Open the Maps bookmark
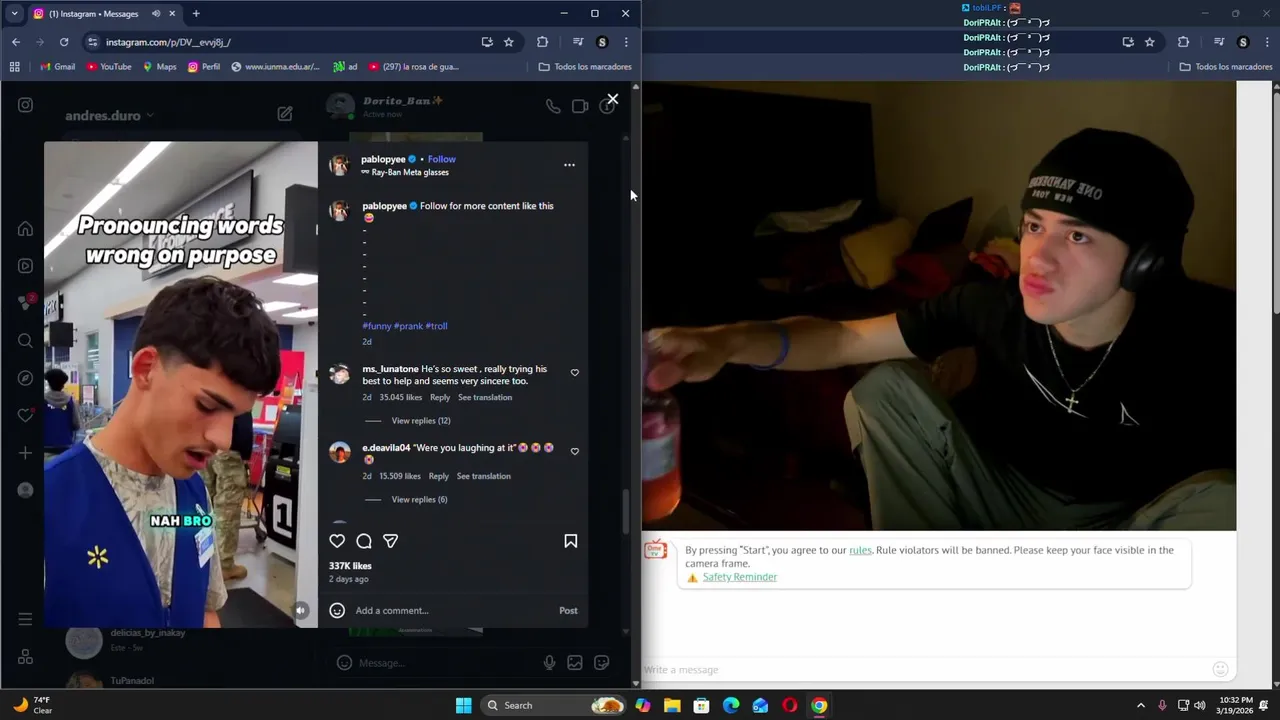Image resolution: width=1280 pixels, height=720 pixels. tap(160, 67)
